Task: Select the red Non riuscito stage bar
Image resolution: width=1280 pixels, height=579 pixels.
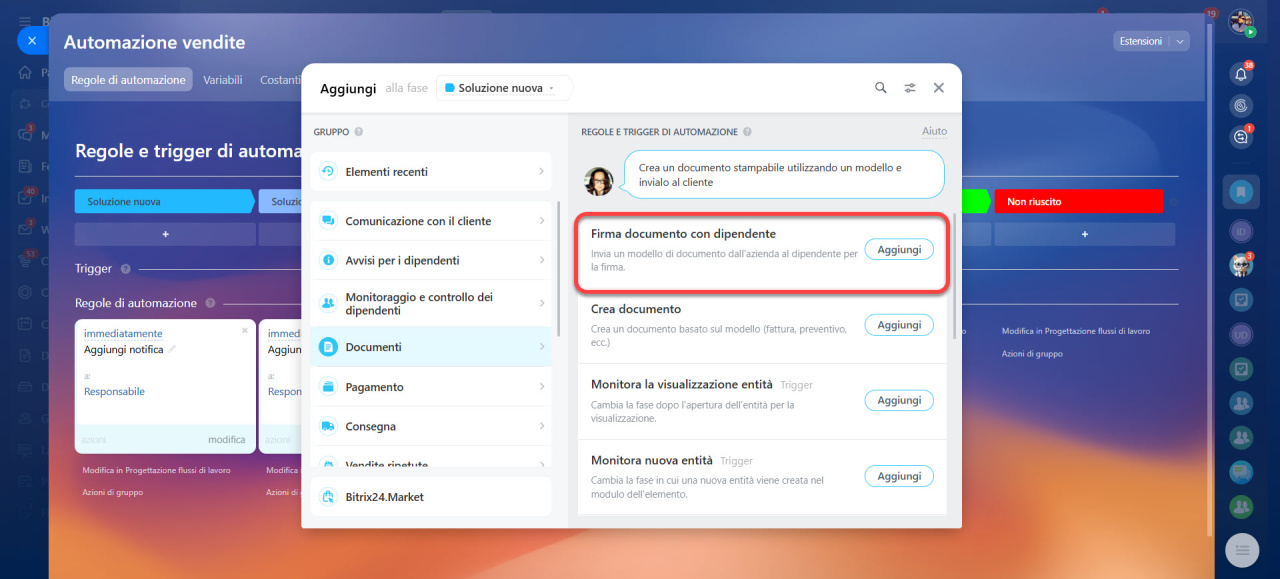Action: click(1079, 201)
